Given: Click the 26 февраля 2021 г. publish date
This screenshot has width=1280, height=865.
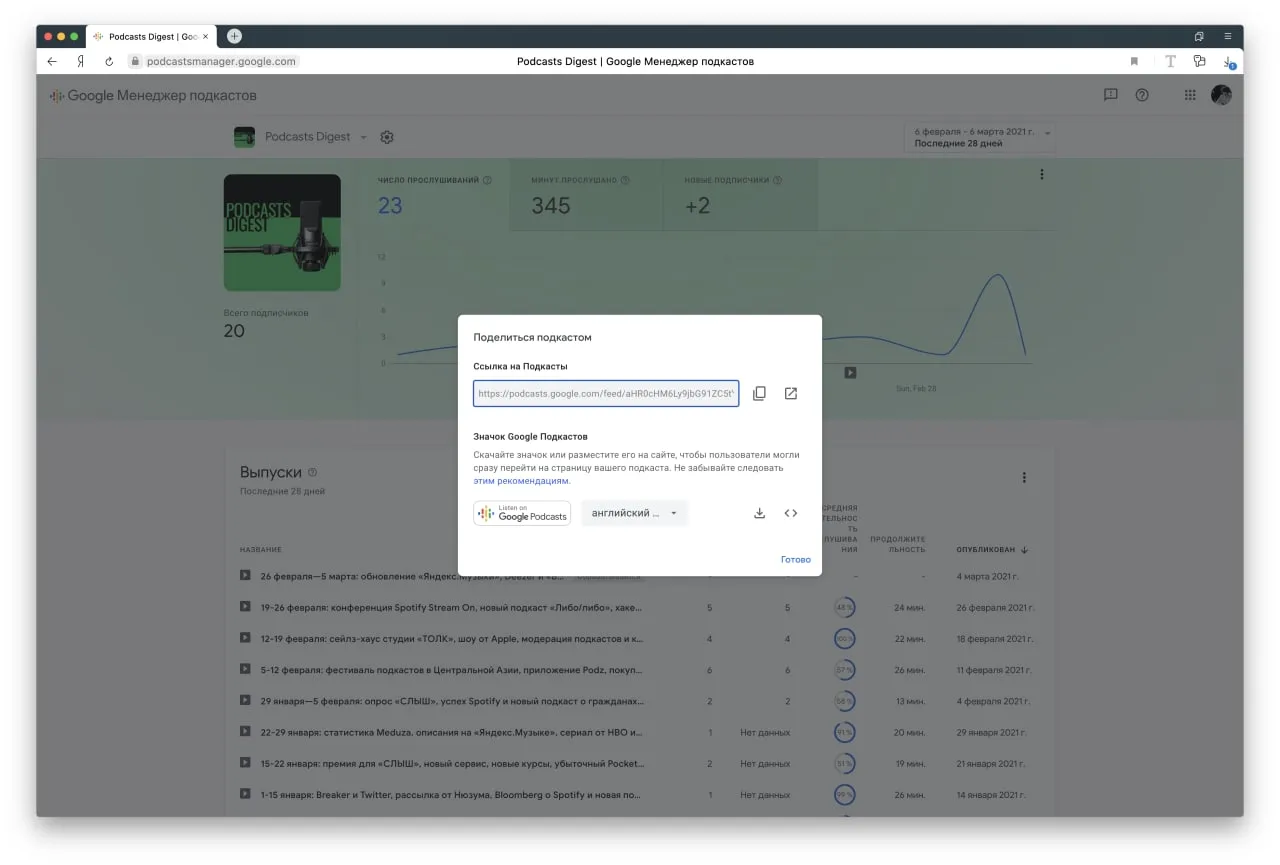Looking at the screenshot, I should (x=995, y=608).
